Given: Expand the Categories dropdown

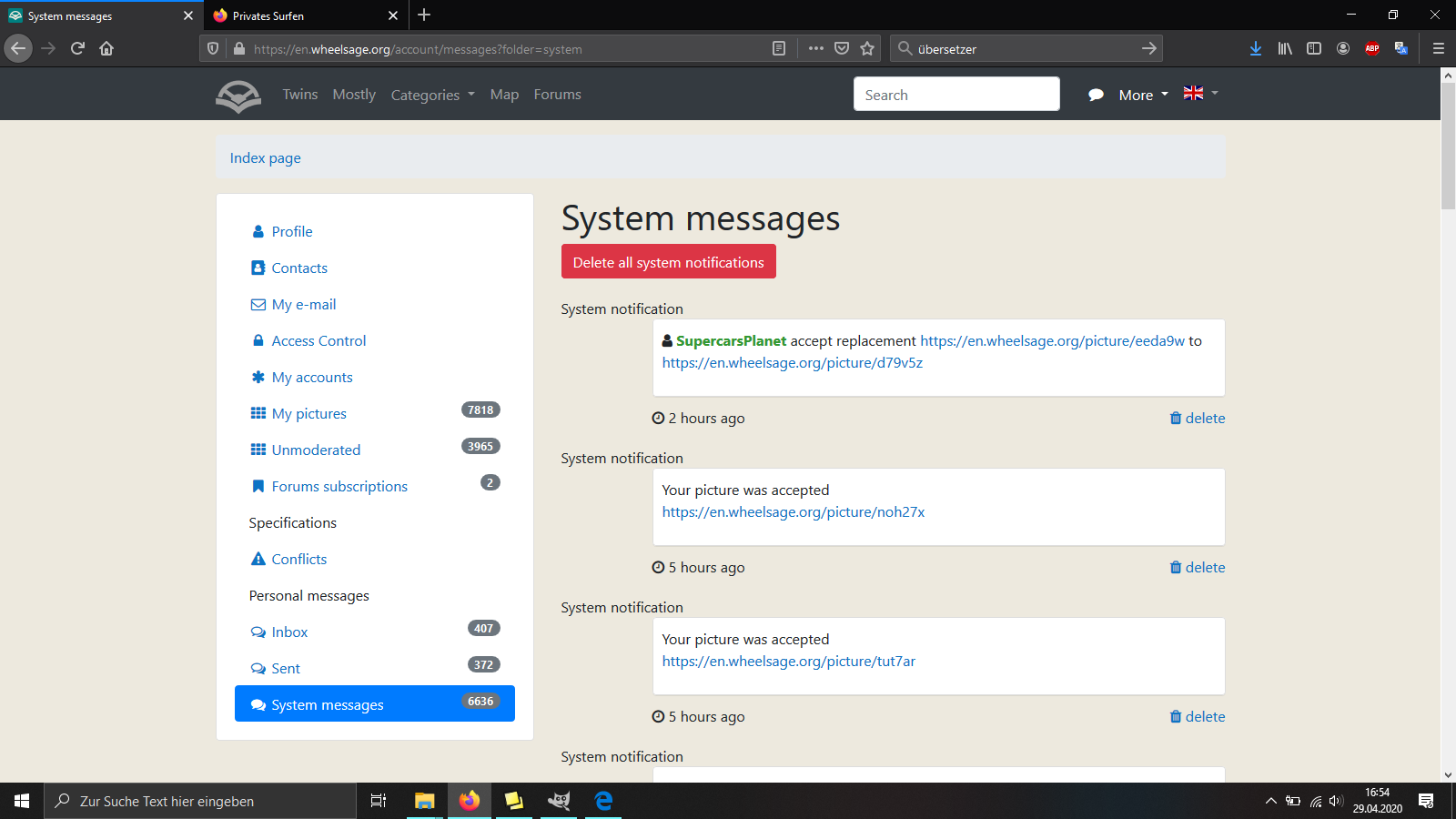Looking at the screenshot, I should pos(433,95).
